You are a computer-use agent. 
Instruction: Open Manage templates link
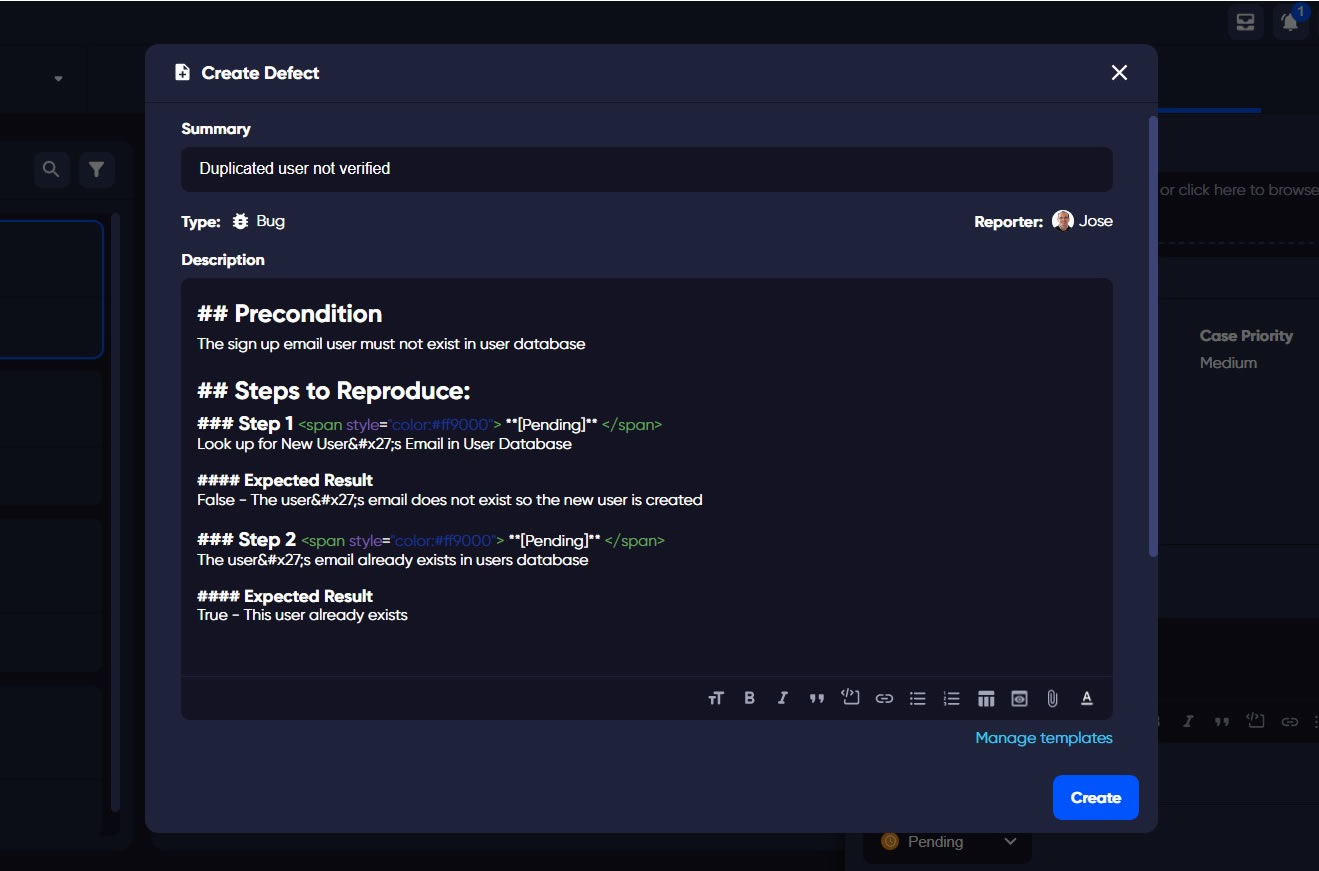pos(1043,737)
